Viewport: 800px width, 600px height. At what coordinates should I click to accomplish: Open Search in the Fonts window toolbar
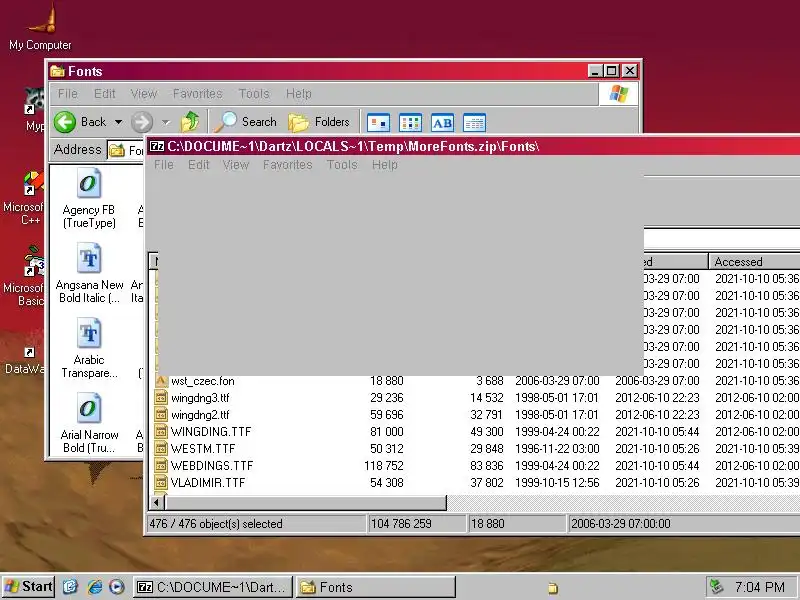246,122
